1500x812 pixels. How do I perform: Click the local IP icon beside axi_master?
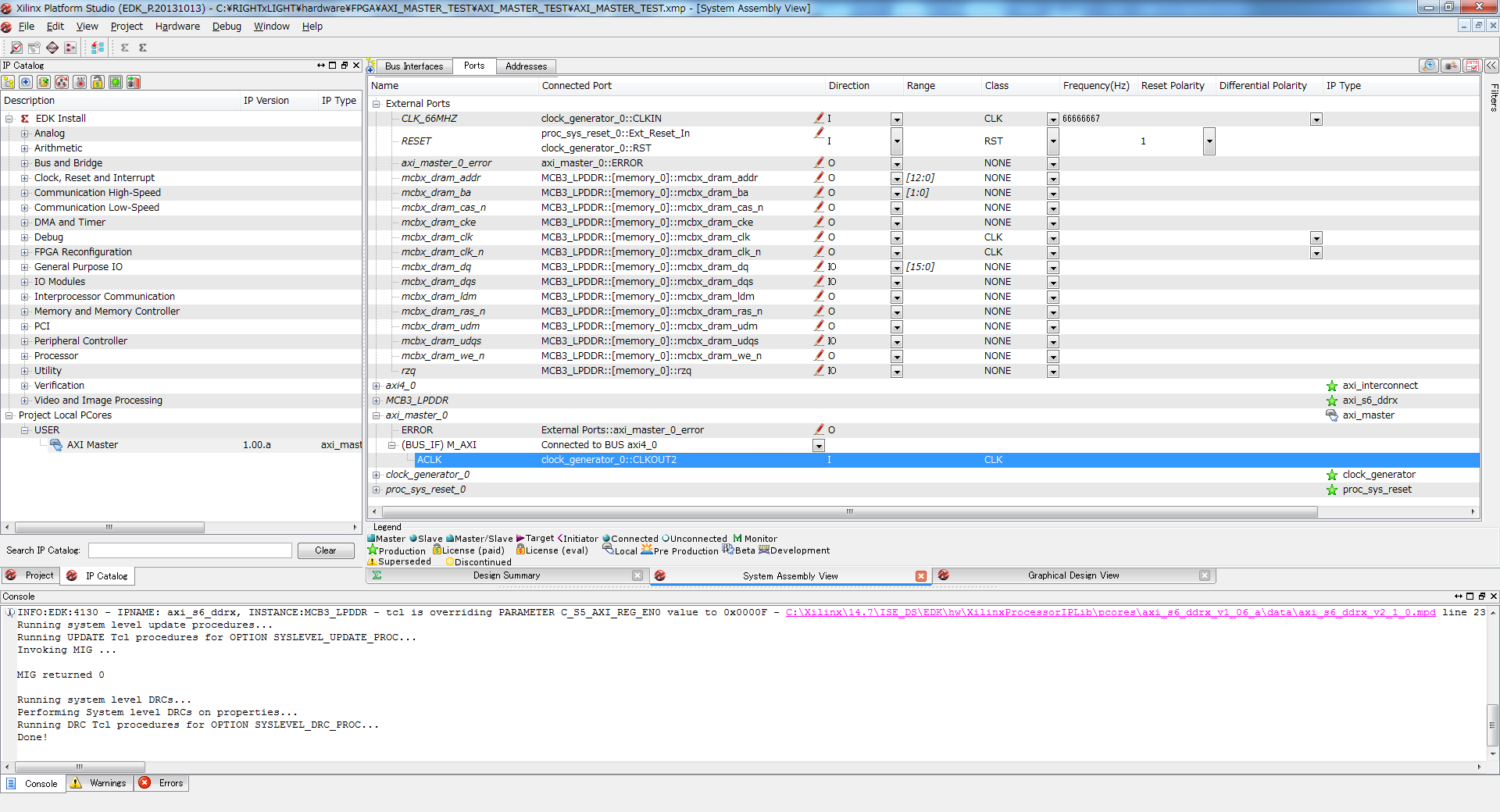point(1332,415)
